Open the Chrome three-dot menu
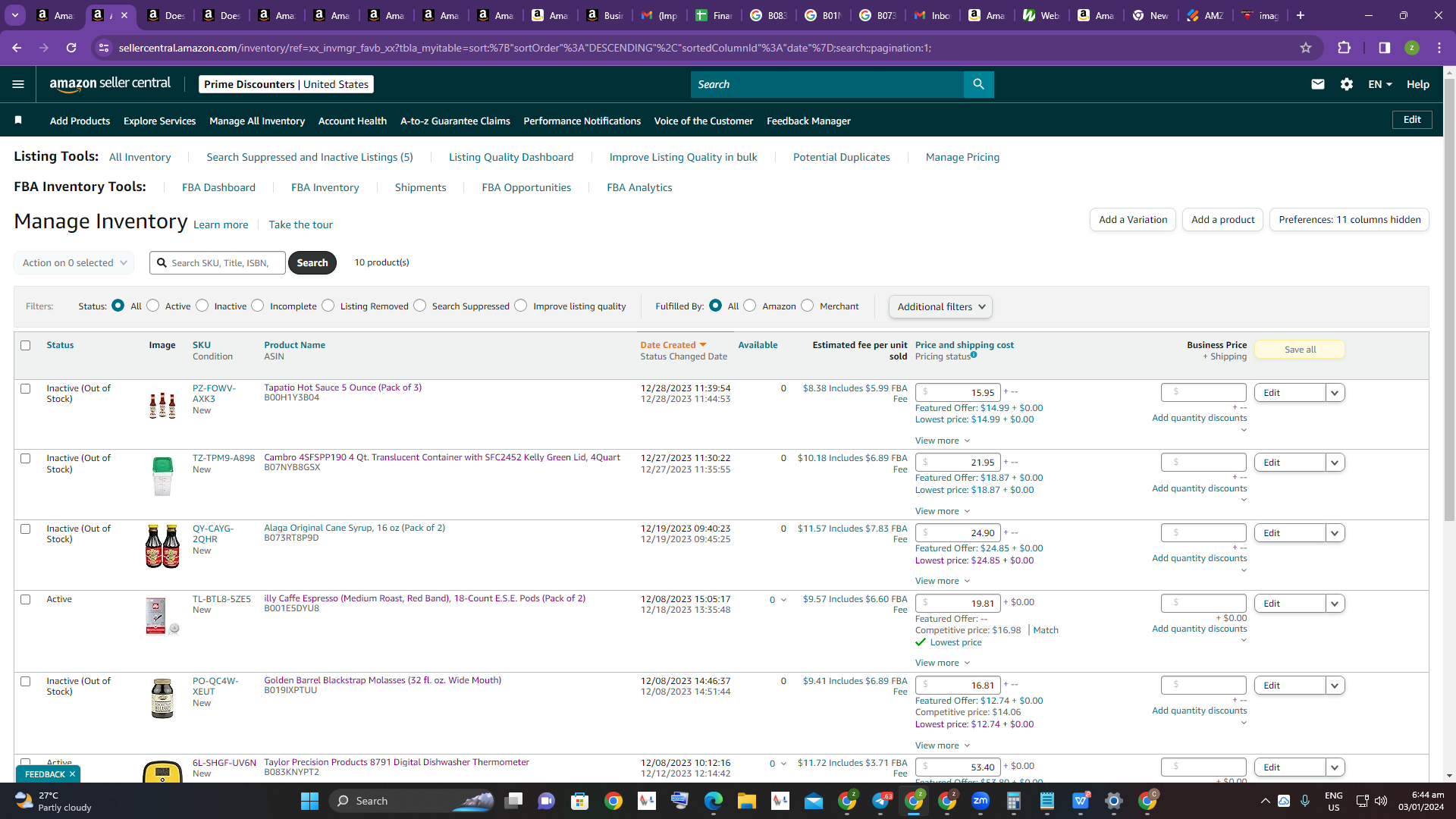The height and width of the screenshot is (819, 1456). [1439, 48]
